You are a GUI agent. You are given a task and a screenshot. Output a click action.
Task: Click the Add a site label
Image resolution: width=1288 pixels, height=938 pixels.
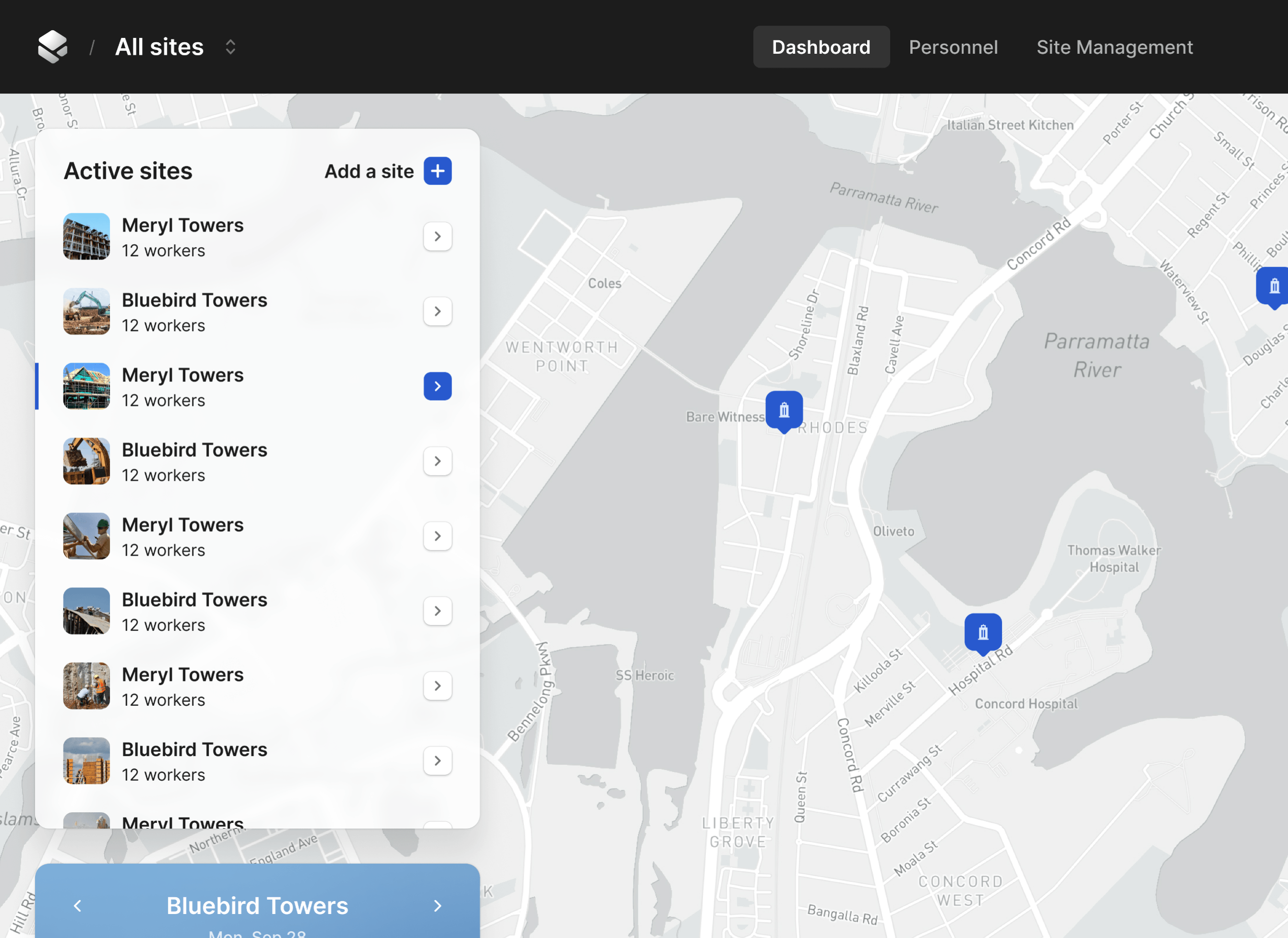tap(369, 171)
